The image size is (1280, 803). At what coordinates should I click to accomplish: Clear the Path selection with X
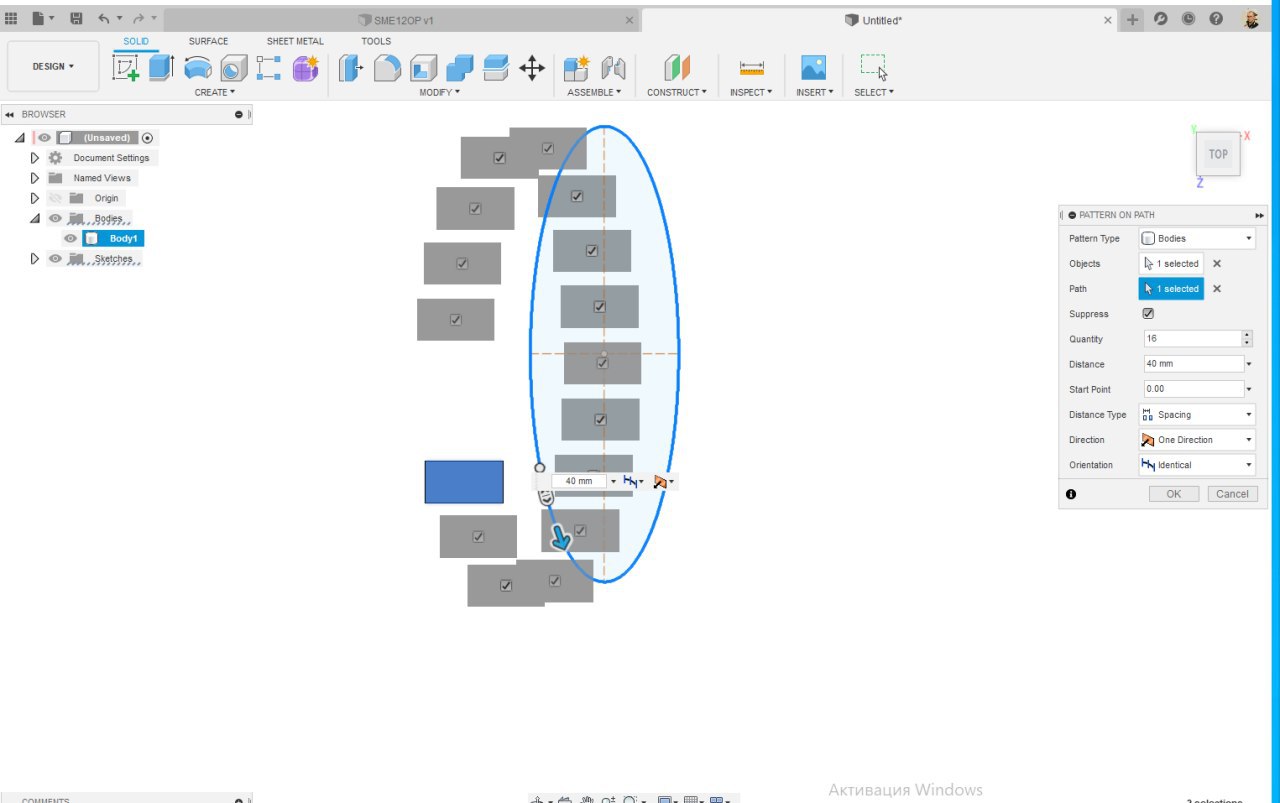click(1217, 289)
